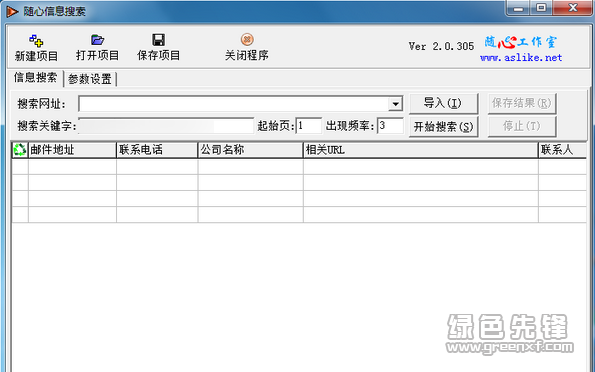The width and height of the screenshot is (595, 372).
Task: Click the orange app icon in title bar
Action: tap(12, 11)
